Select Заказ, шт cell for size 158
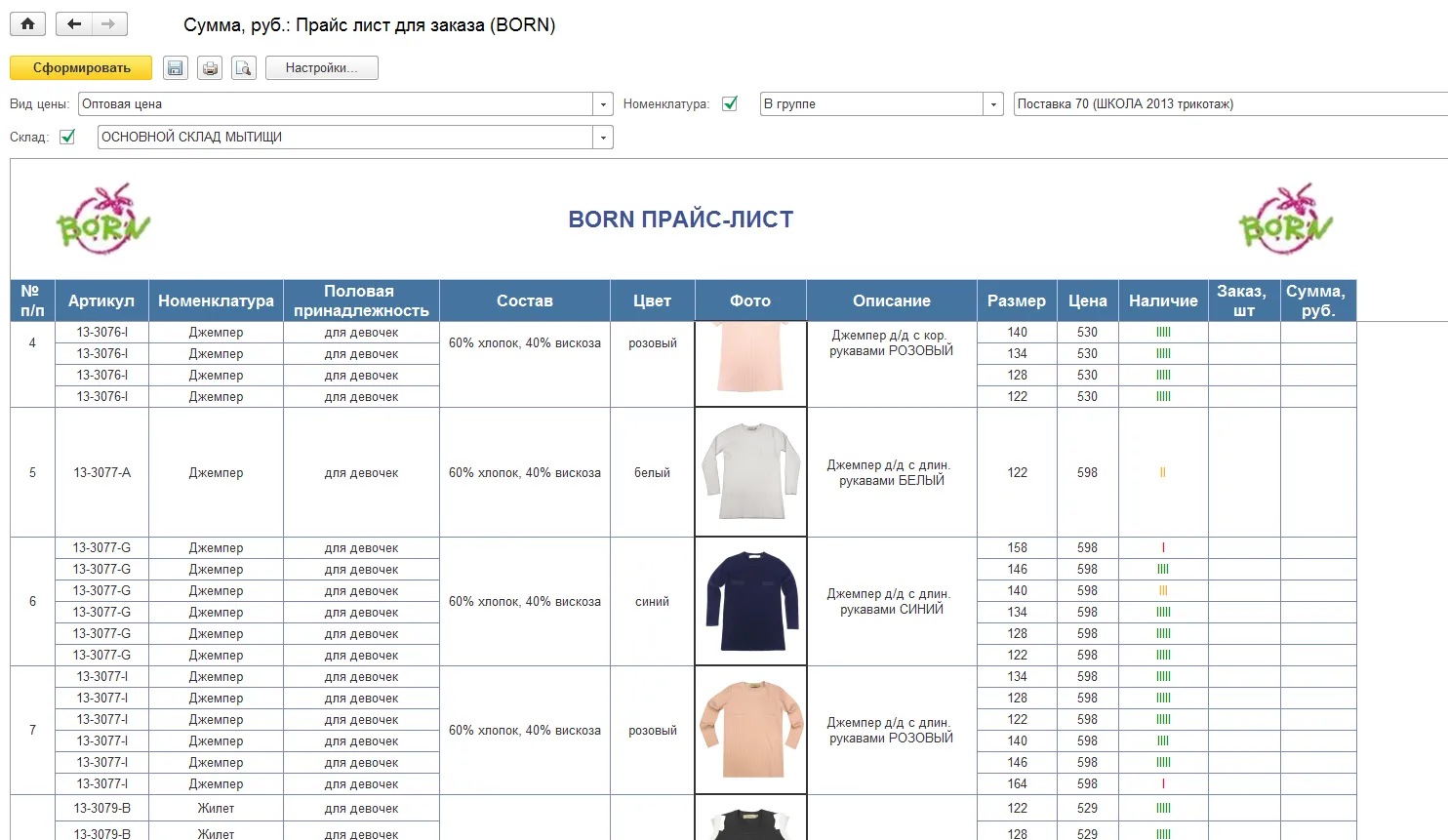This screenshot has height=840, width=1448. 1244,547
